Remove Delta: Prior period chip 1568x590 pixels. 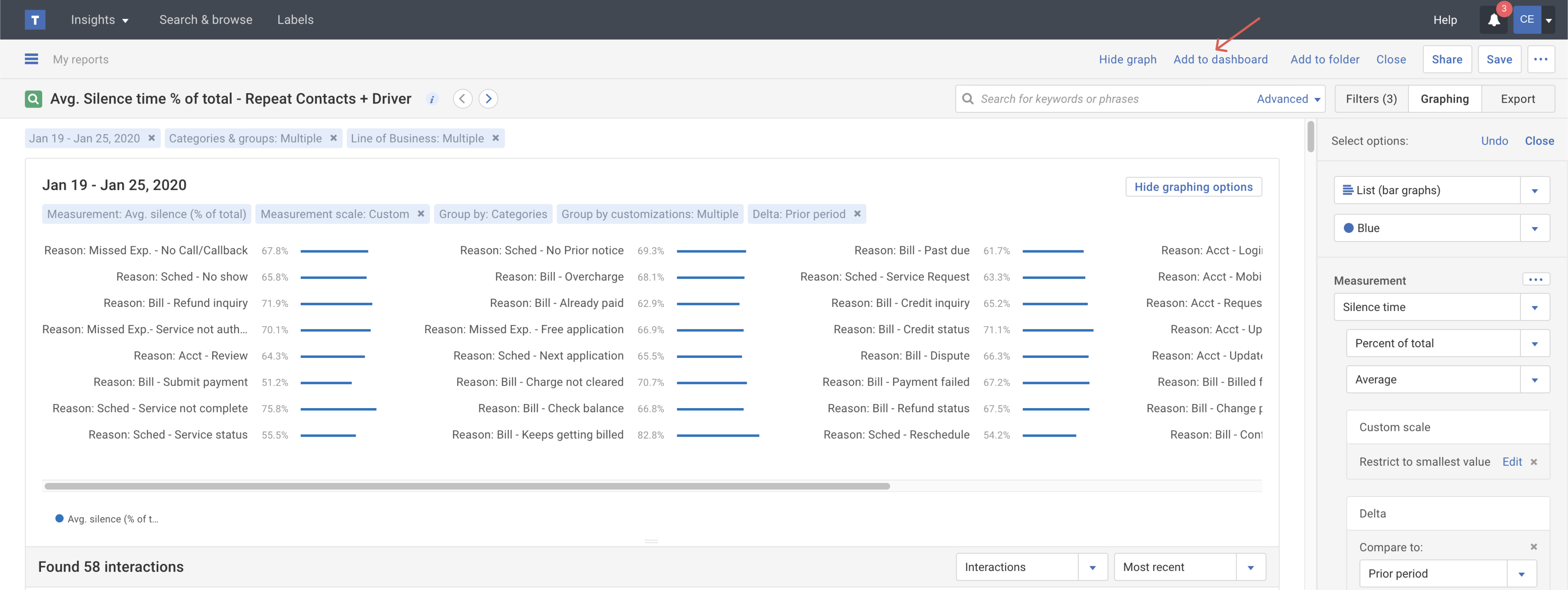pyautogui.click(x=857, y=214)
